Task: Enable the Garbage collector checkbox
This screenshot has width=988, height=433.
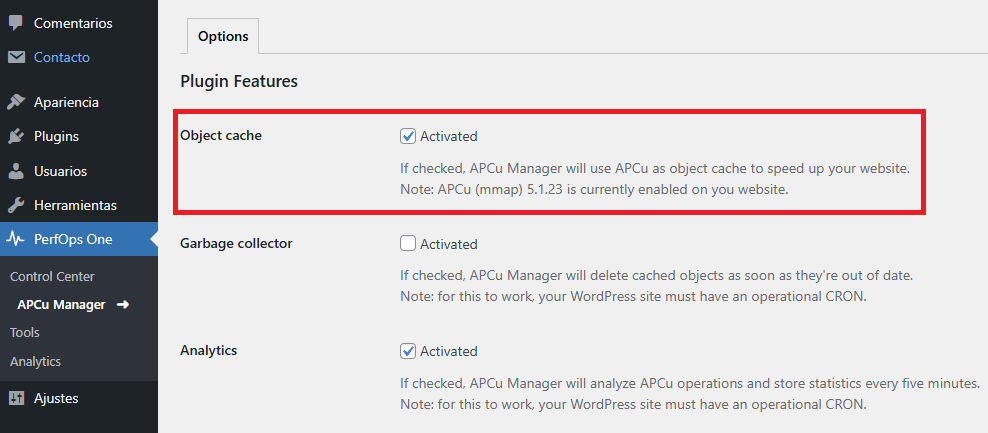Action: click(408, 243)
